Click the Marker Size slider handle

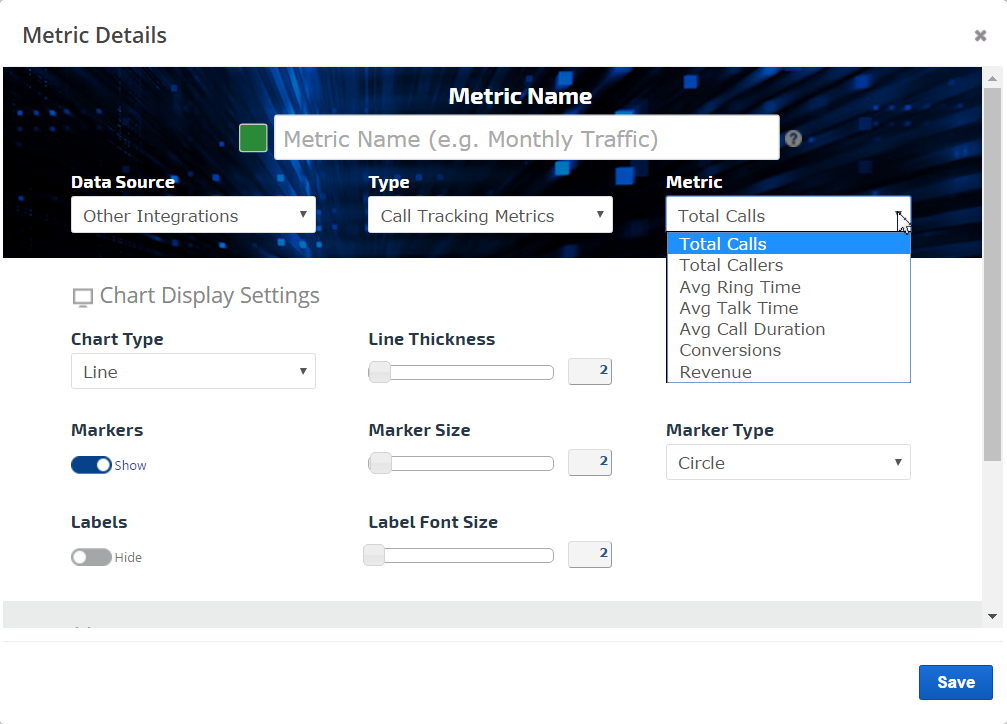click(380, 463)
